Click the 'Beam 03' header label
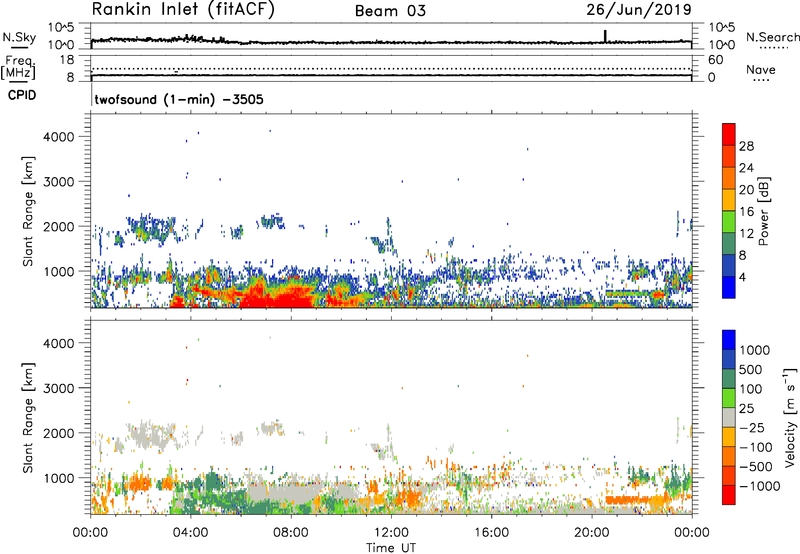 [x=390, y=11]
